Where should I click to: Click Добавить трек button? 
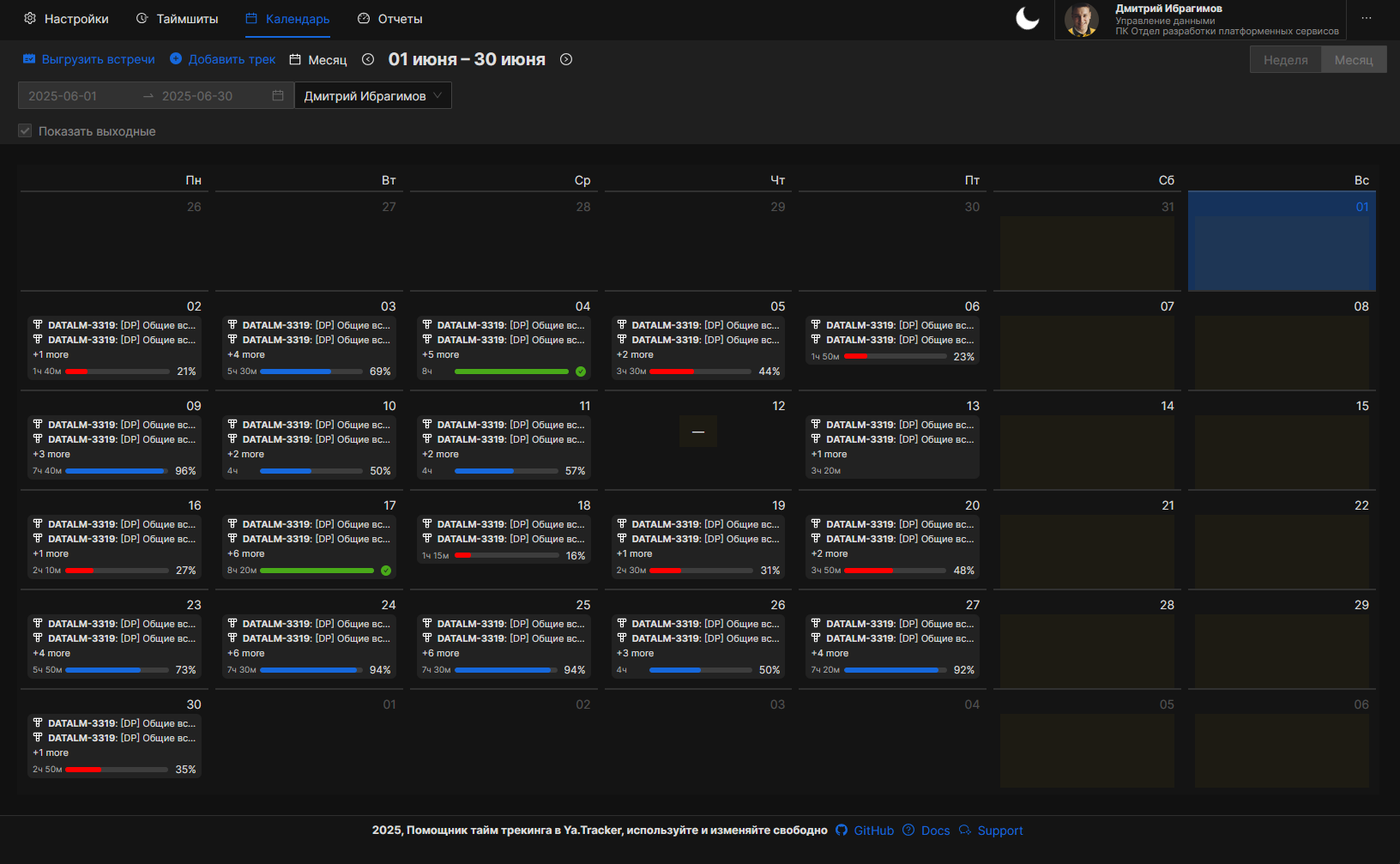pyautogui.click(x=223, y=59)
